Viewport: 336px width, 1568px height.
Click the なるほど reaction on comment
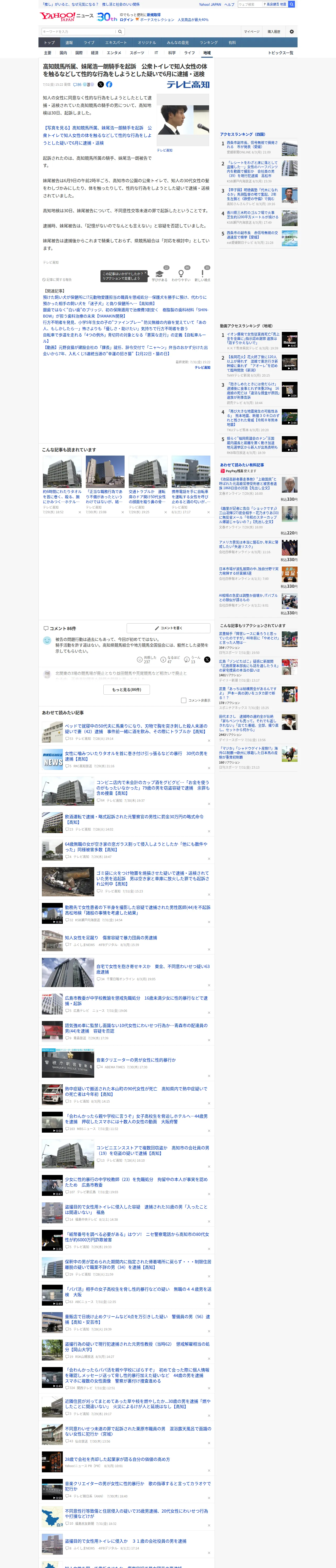click(164, 659)
